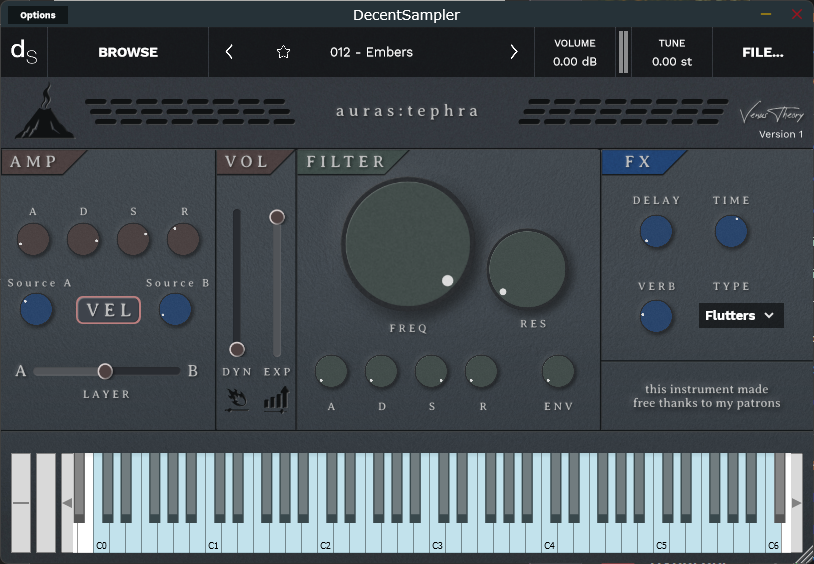Click the auras:tephra title text
814x564 pixels.
(407, 111)
